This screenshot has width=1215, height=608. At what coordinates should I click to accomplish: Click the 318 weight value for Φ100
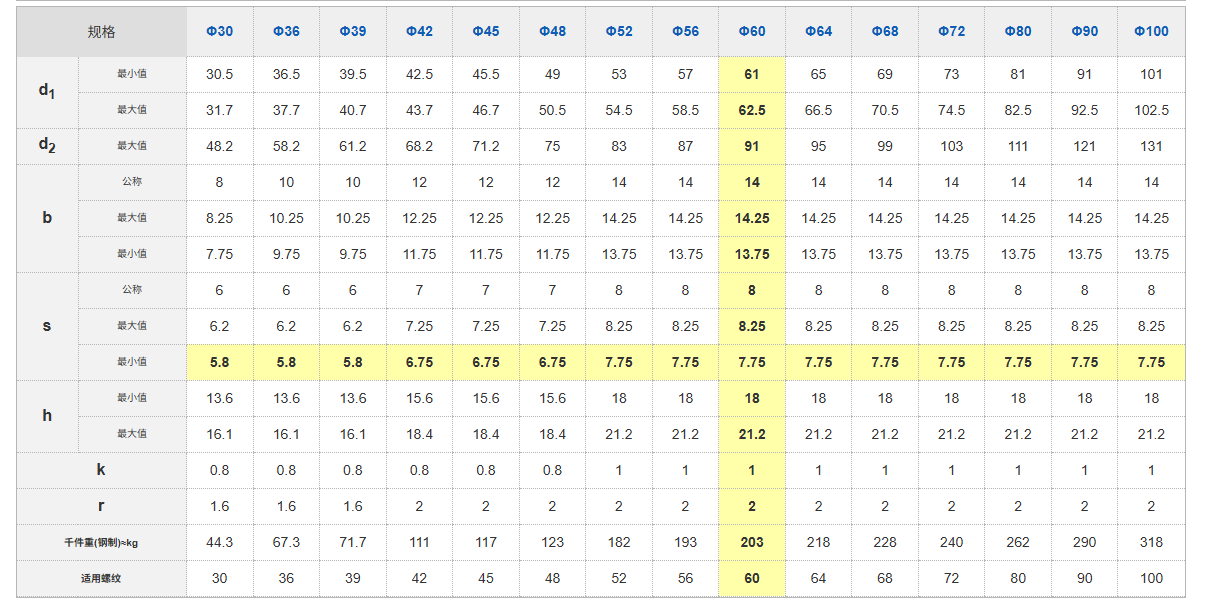(x=1151, y=542)
